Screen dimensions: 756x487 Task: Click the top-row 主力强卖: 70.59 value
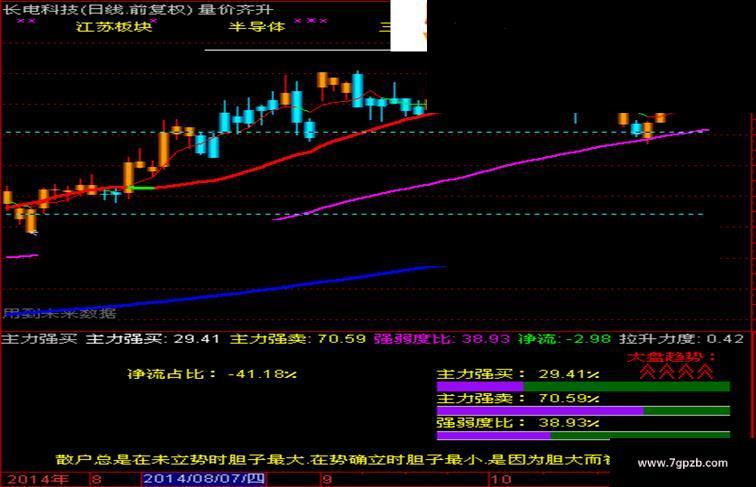click(298, 339)
